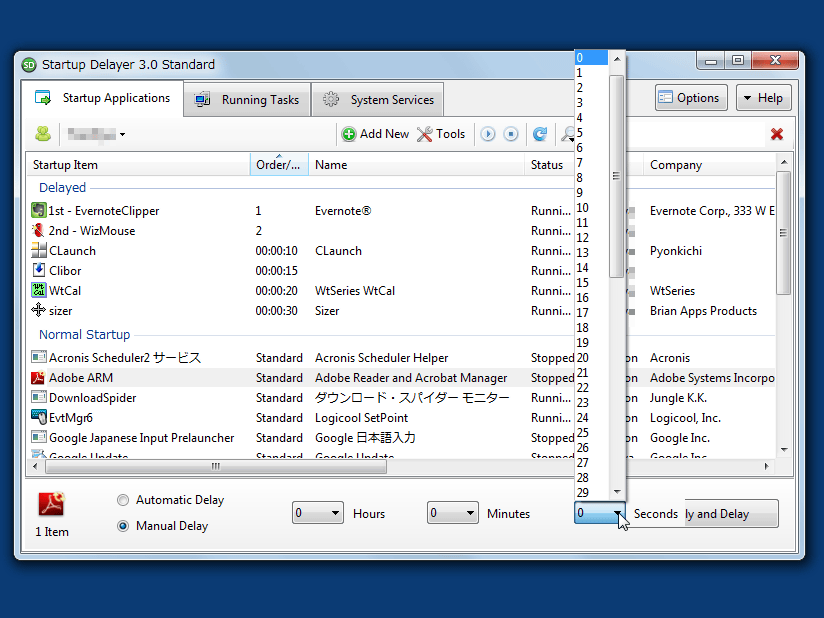Switch to the System Services tab
Viewport: 824px width, 618px height.
(x=378, y=100)
